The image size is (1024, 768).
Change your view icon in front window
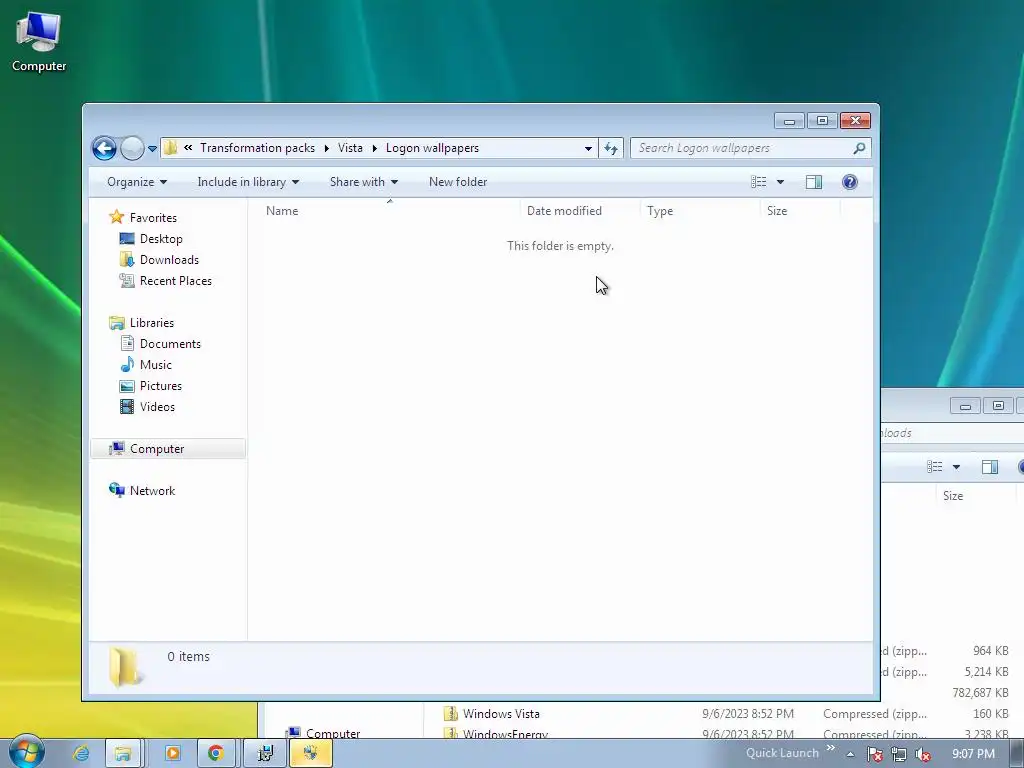[x=758, y=182]
